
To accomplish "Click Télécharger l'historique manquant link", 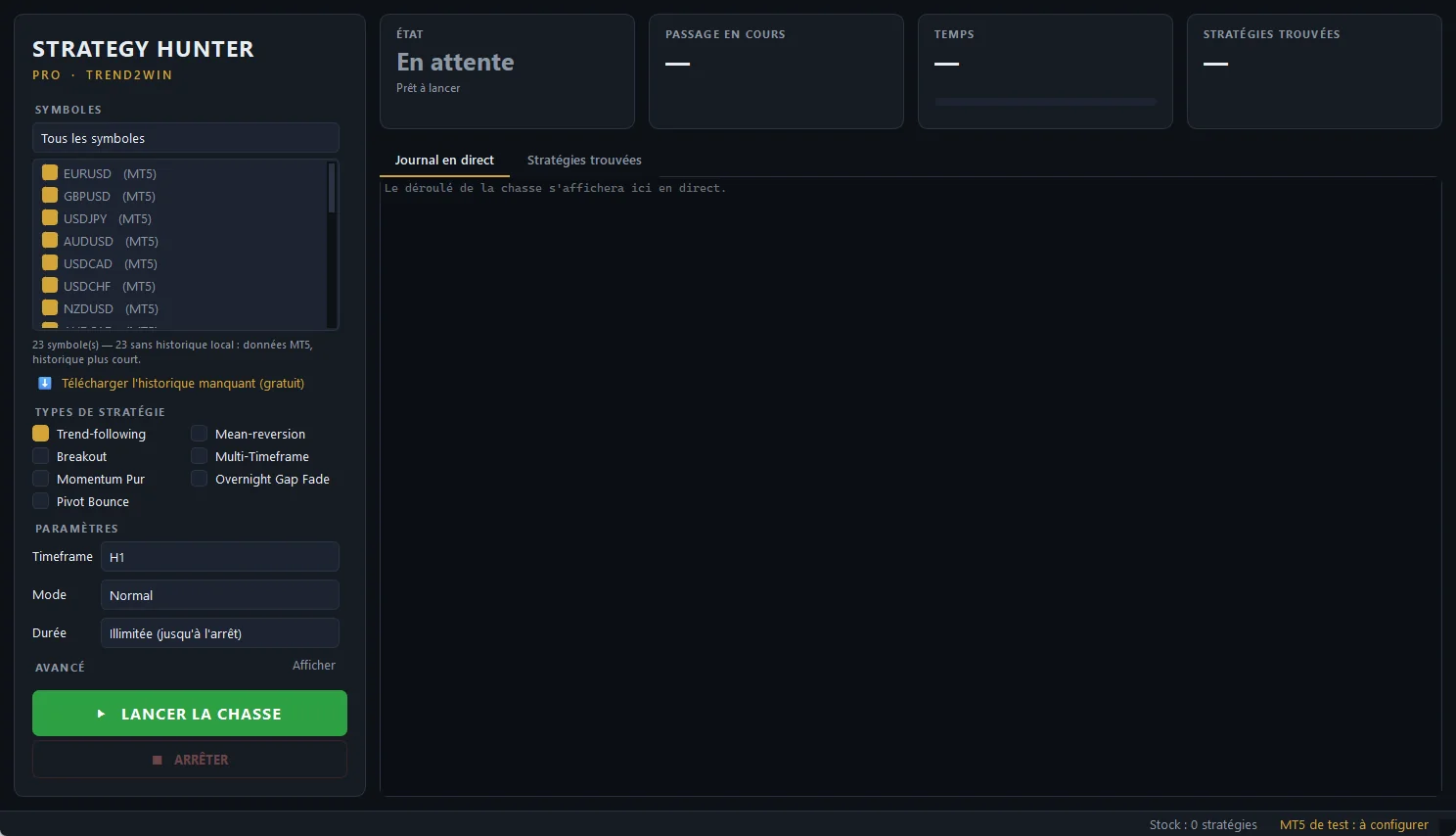I will click(x=183, y=383).
